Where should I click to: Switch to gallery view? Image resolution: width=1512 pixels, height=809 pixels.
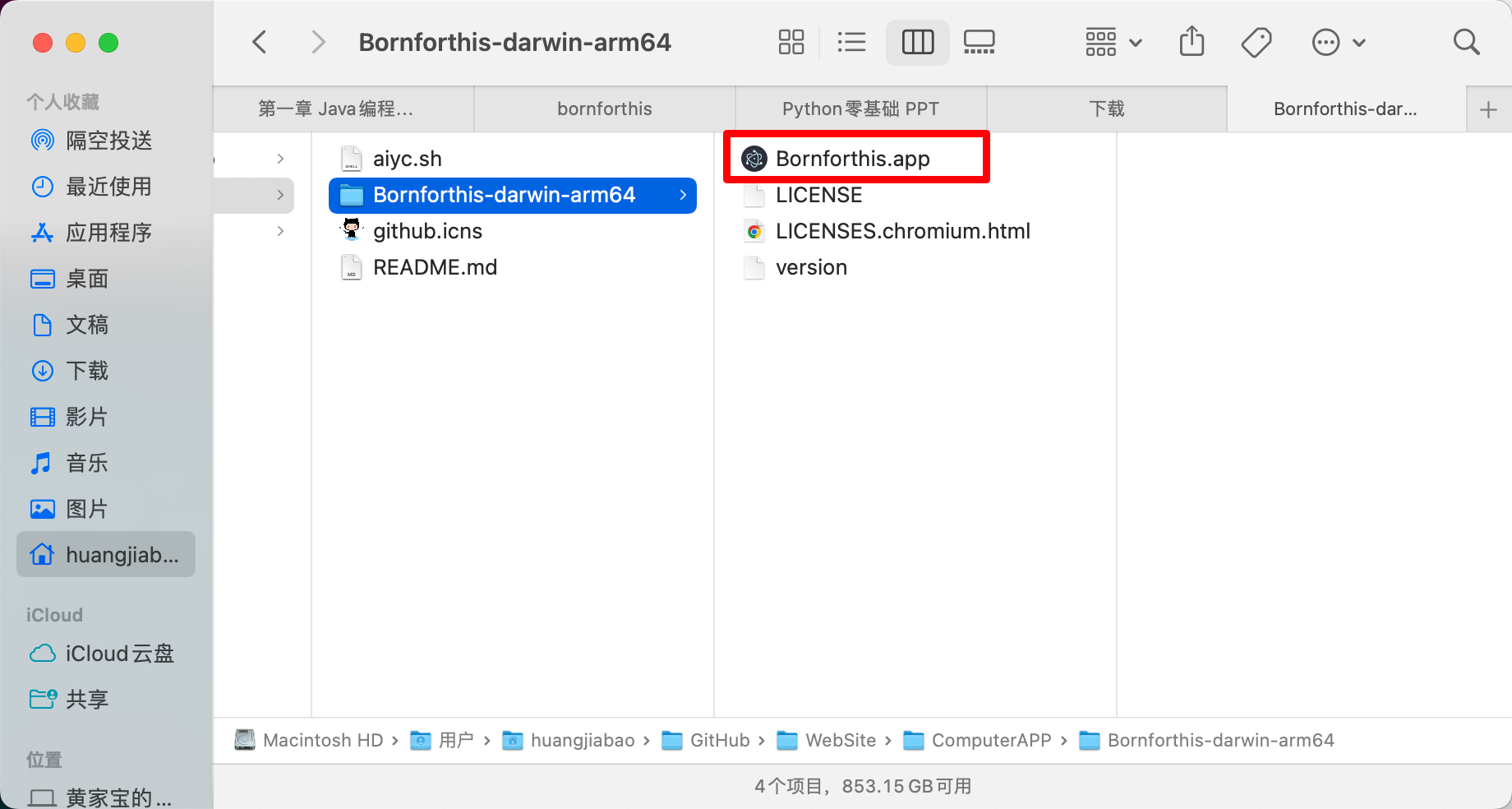(x=979, y=42)
